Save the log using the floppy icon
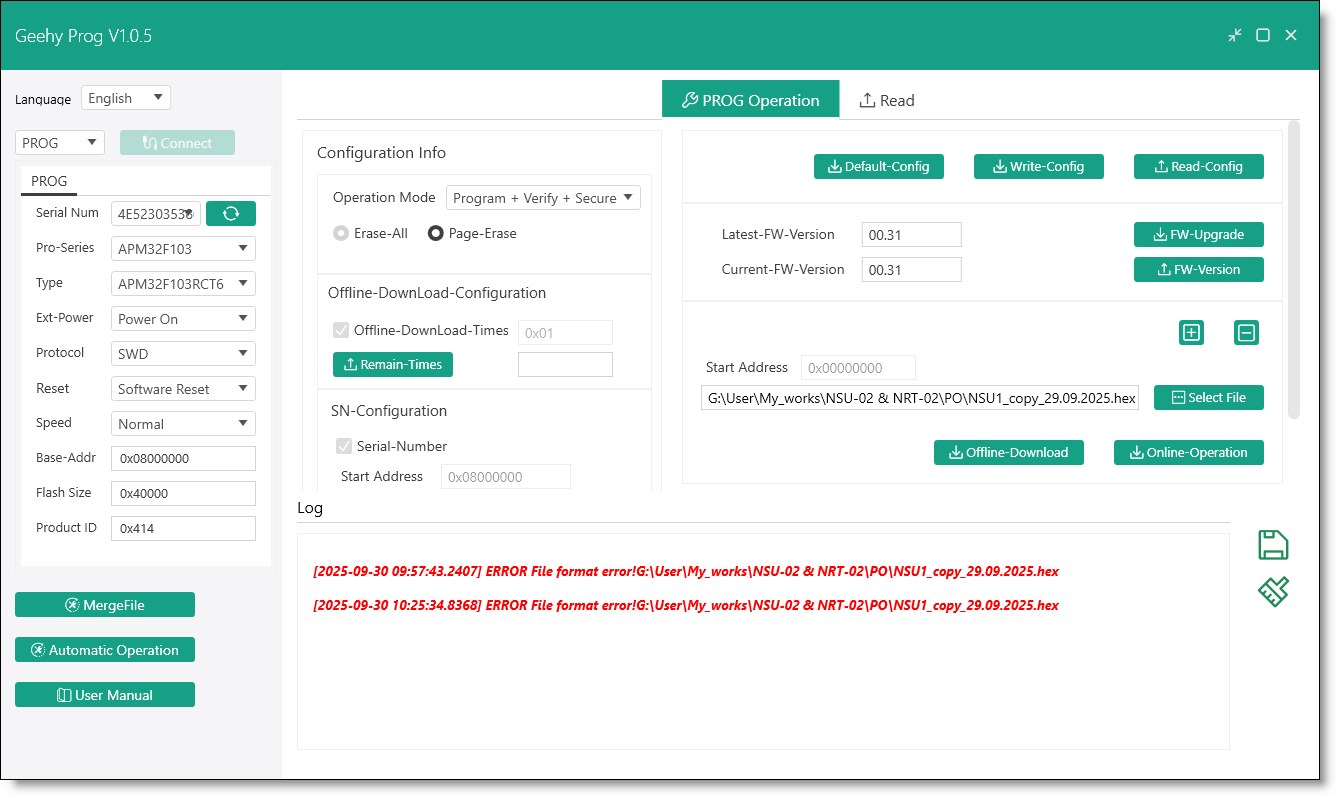This screenshot has width=1336, height=796. (1272, 545)
